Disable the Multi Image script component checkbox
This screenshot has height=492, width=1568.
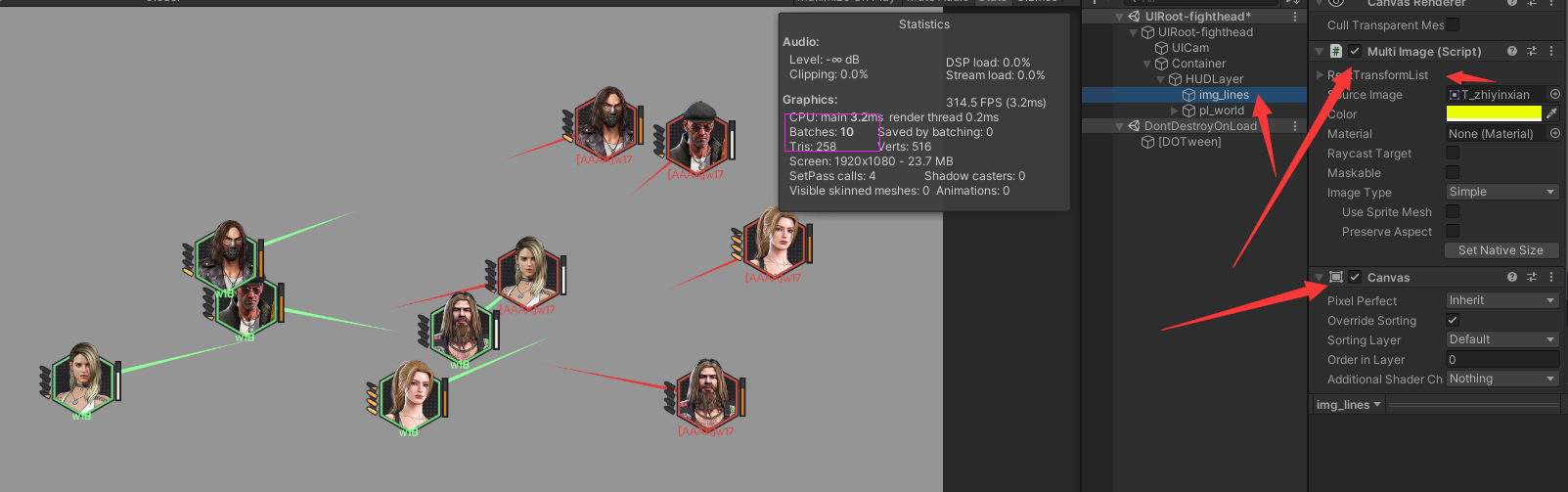(x=1355, y=51)
